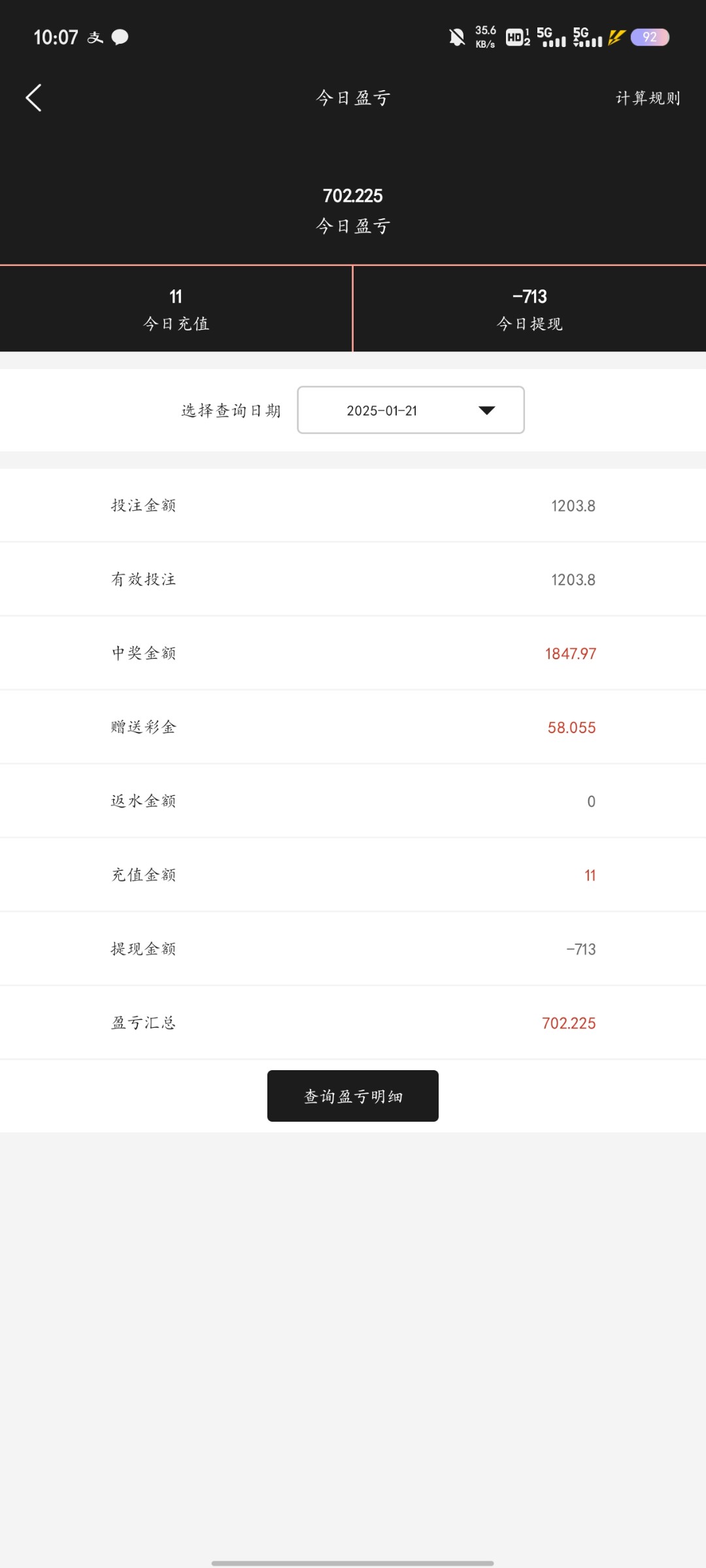
Task: Select the 今日提现 panel
Action: [529, 309]
